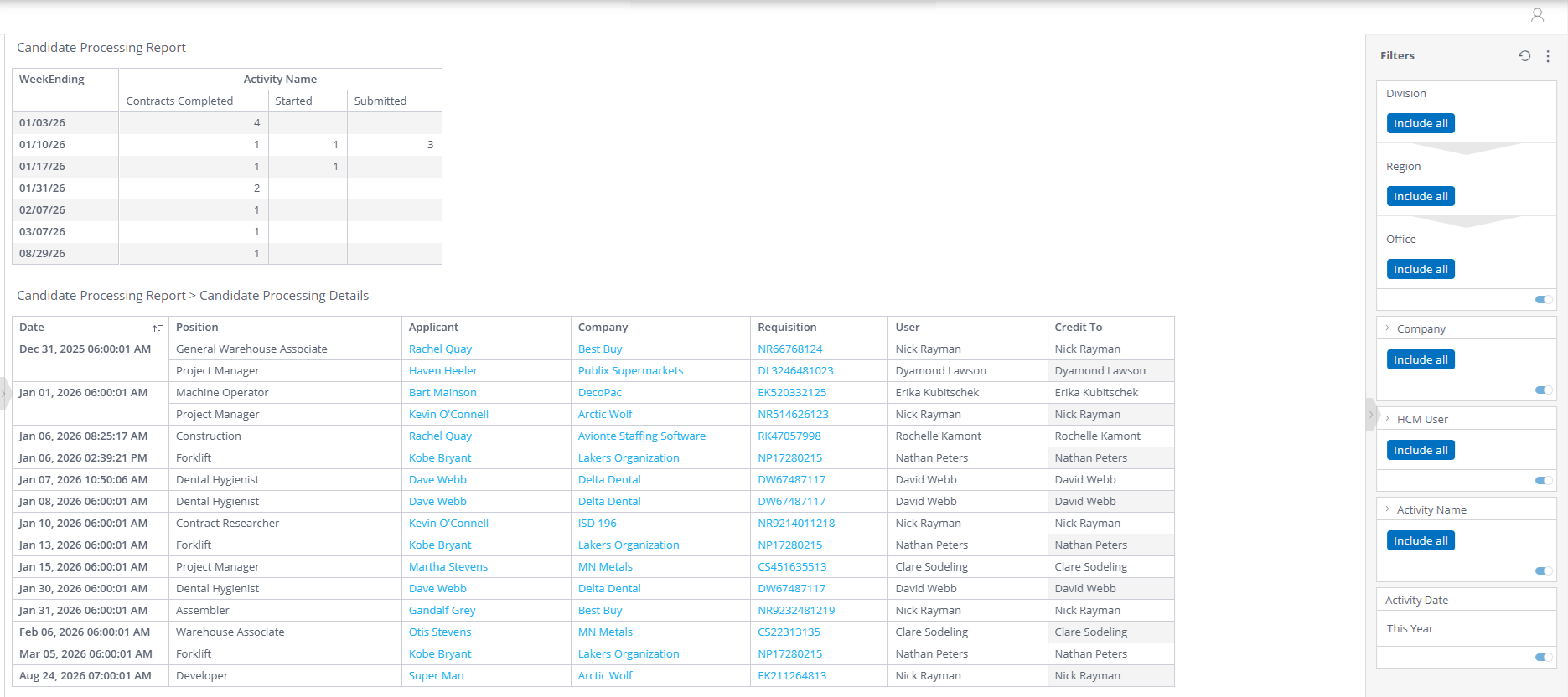Toggle the HCM User filter switch
1568x697 pixels.
[x=1544, y=480]
